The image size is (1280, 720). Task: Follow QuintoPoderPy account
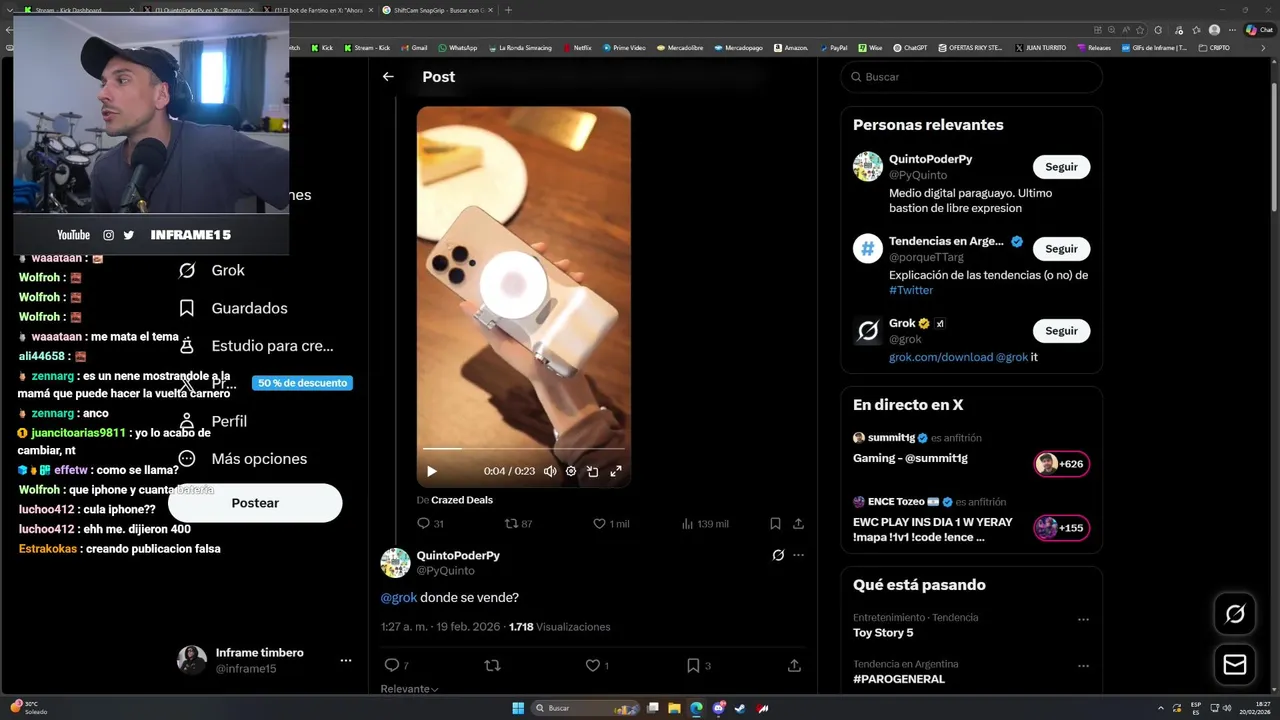1061,167
